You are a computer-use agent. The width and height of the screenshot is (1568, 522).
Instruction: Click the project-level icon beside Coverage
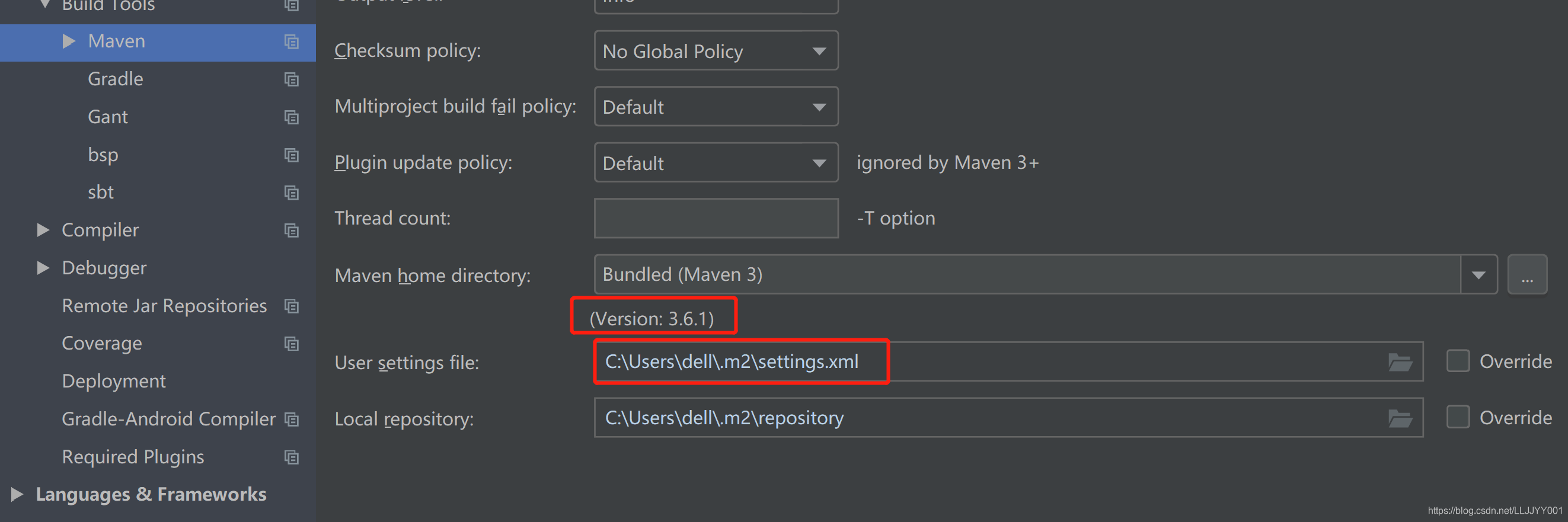pyautogui.click(x=292, y=344)
